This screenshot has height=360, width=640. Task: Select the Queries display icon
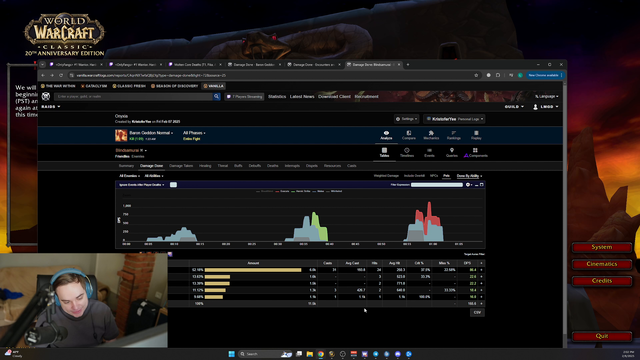coord(451,151)
